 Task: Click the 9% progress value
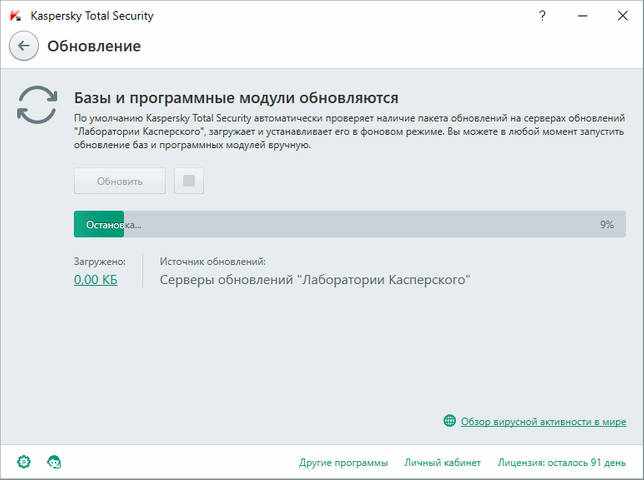click(x=607, y=225)
